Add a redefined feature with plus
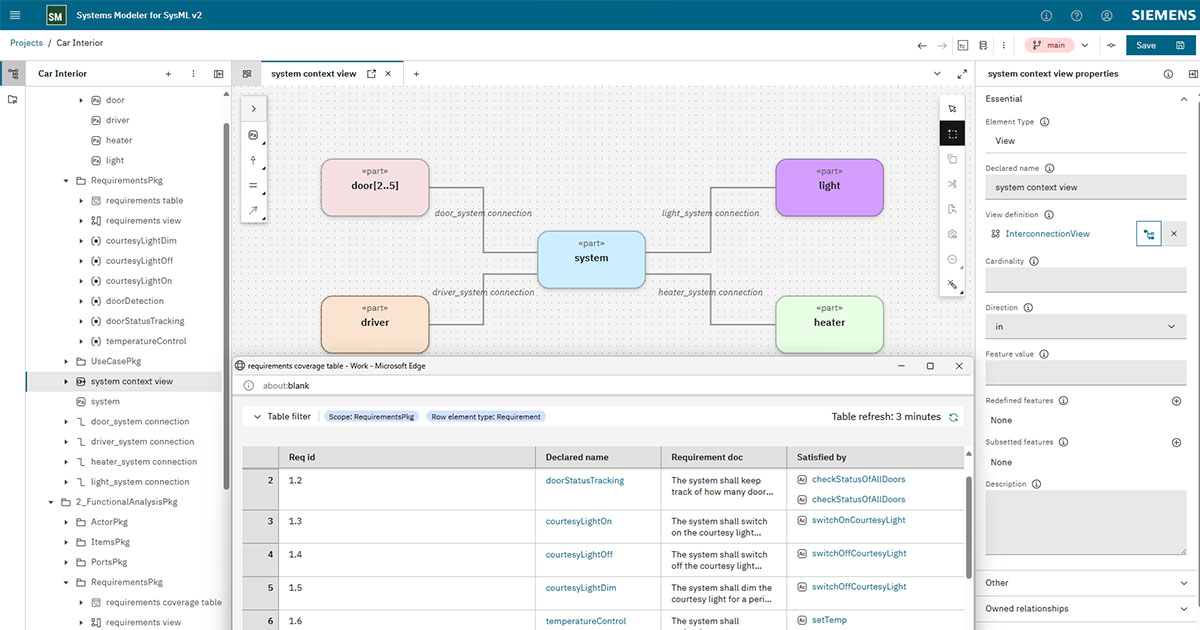1200x630 pixels. click(1177, 401)
